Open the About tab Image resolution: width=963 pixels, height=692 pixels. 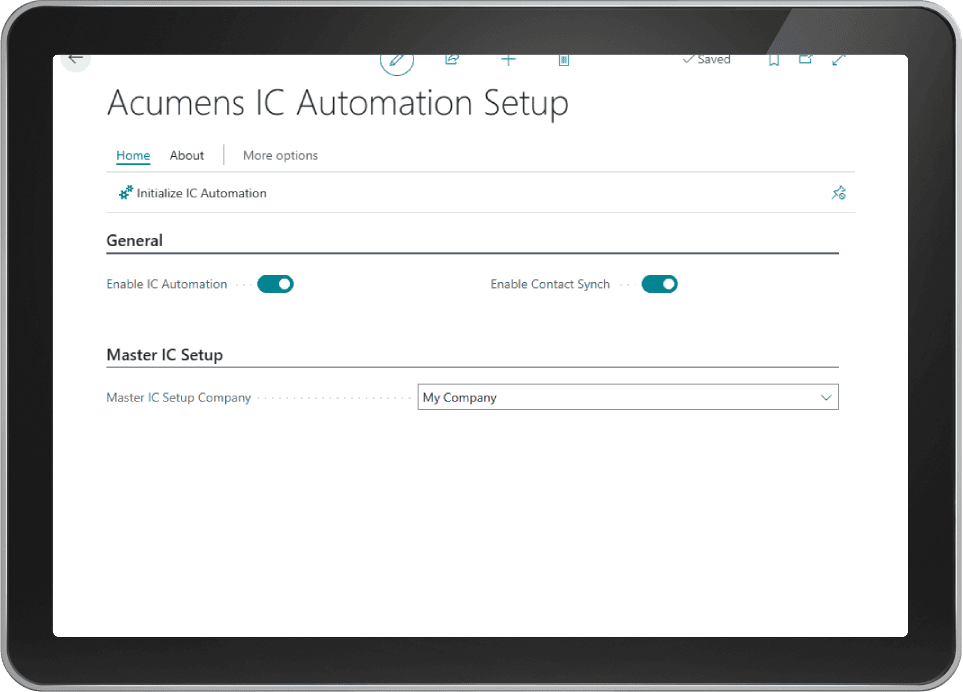click(187, 155)
